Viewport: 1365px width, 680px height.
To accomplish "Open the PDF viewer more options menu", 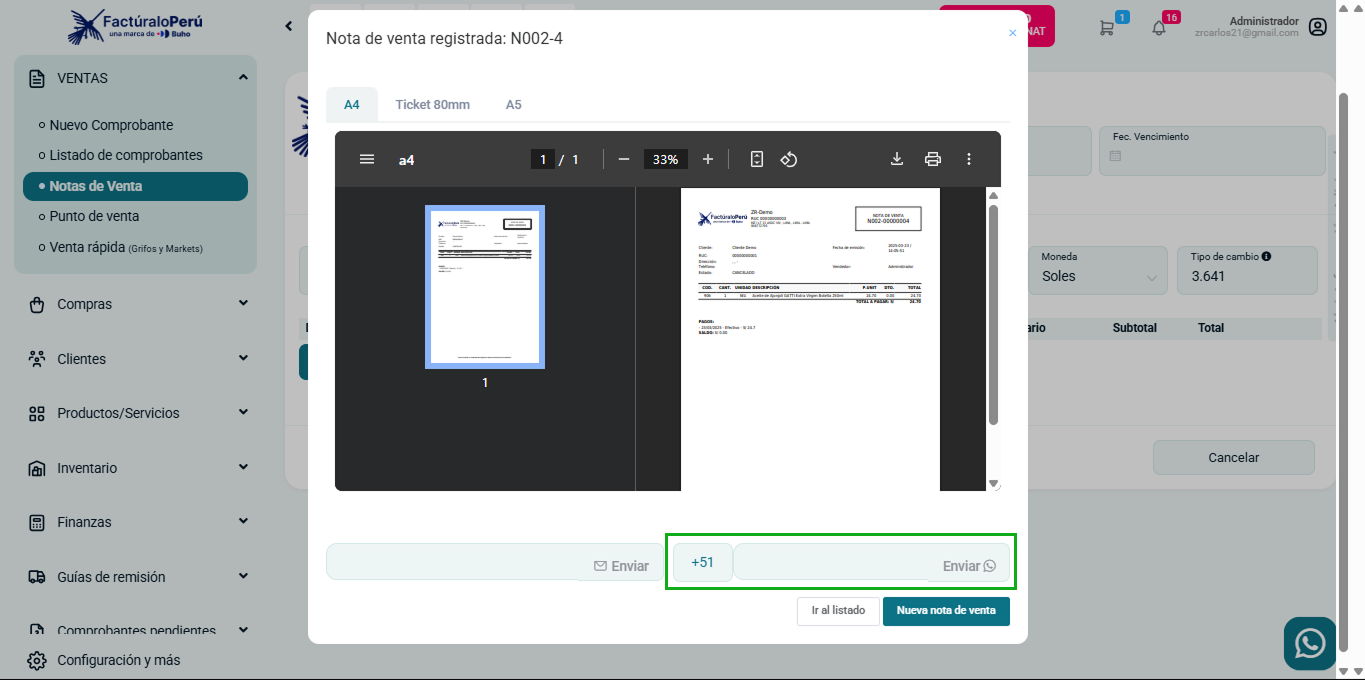I will [x=968, y=159].
